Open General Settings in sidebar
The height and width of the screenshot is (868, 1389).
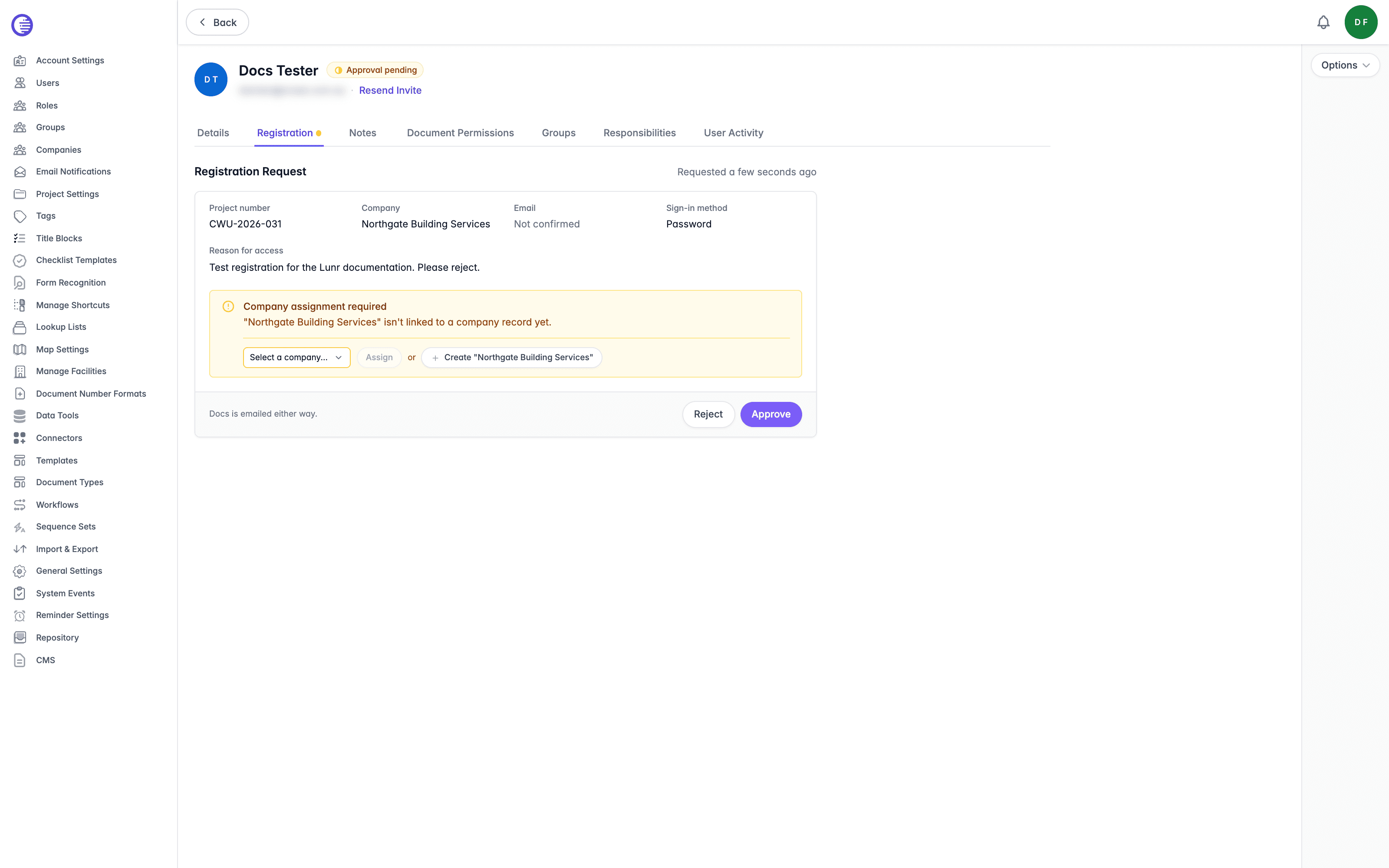[69, 571]
